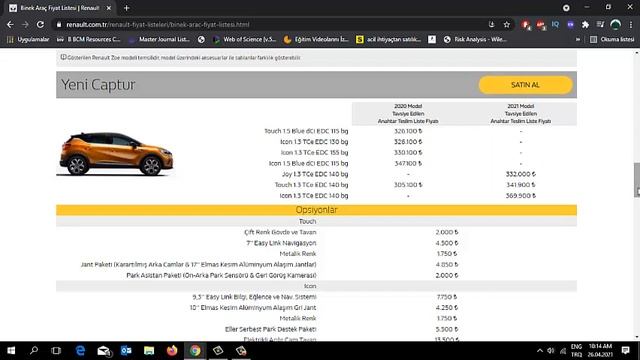Open the ENG TRQ language switcher

576,351
